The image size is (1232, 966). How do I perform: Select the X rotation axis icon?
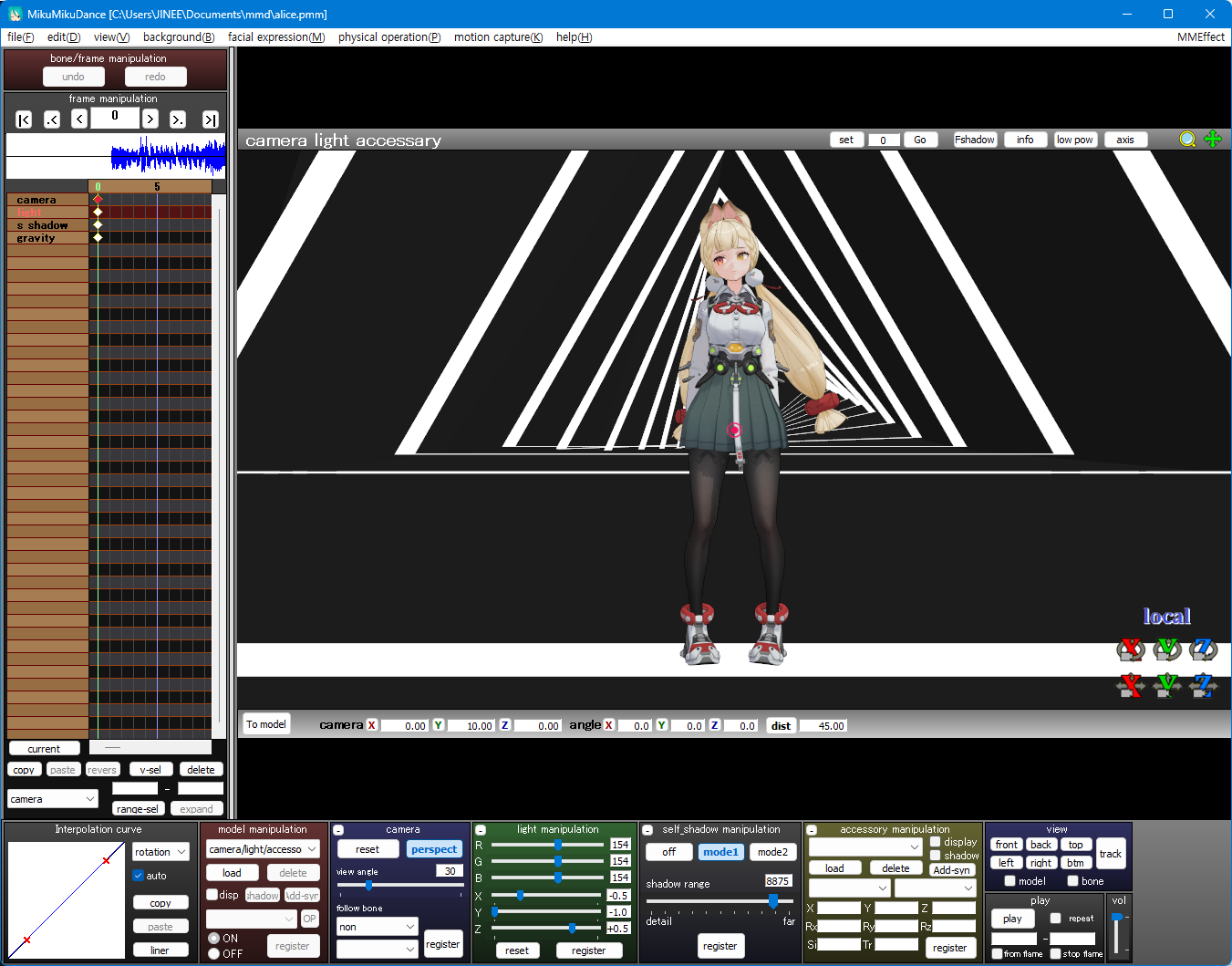[x=1131, y=649]
